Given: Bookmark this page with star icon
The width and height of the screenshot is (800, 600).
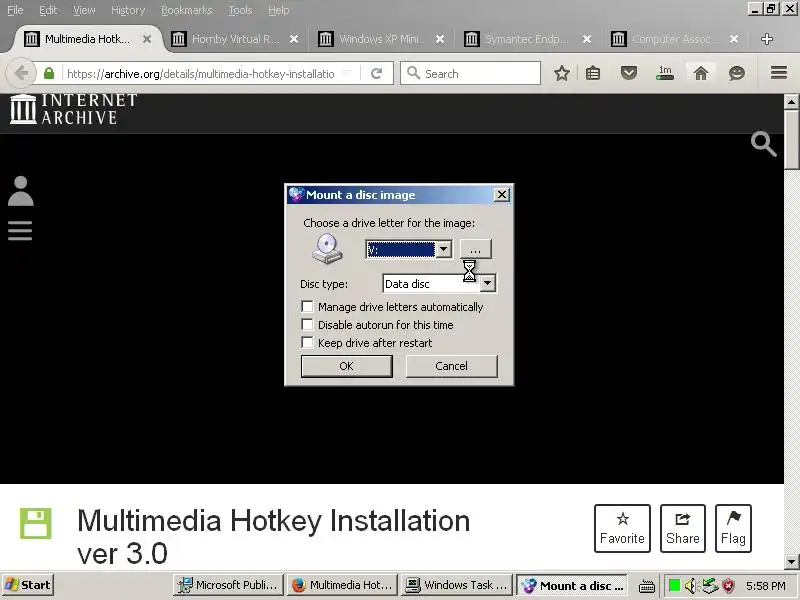Looking at the screenshot, I should pos(562,73).
